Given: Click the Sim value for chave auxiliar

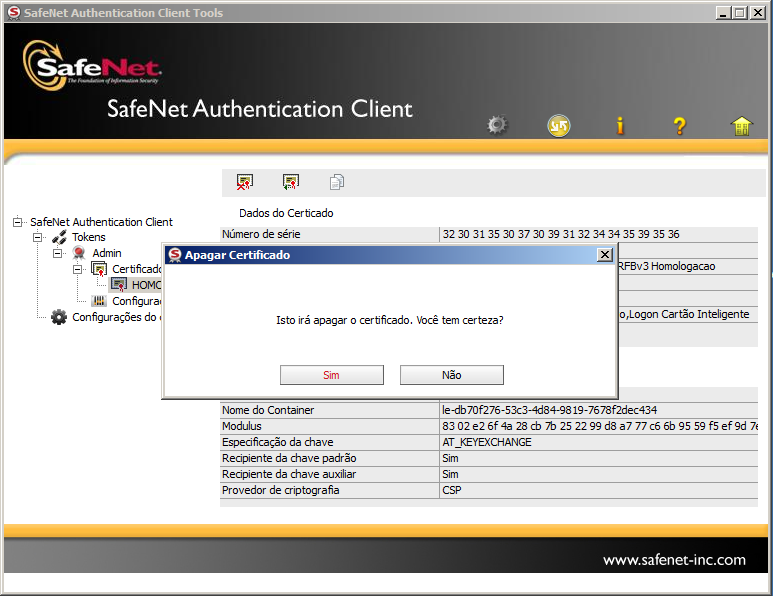Looking at the screenshot, I should click(450, 474).
